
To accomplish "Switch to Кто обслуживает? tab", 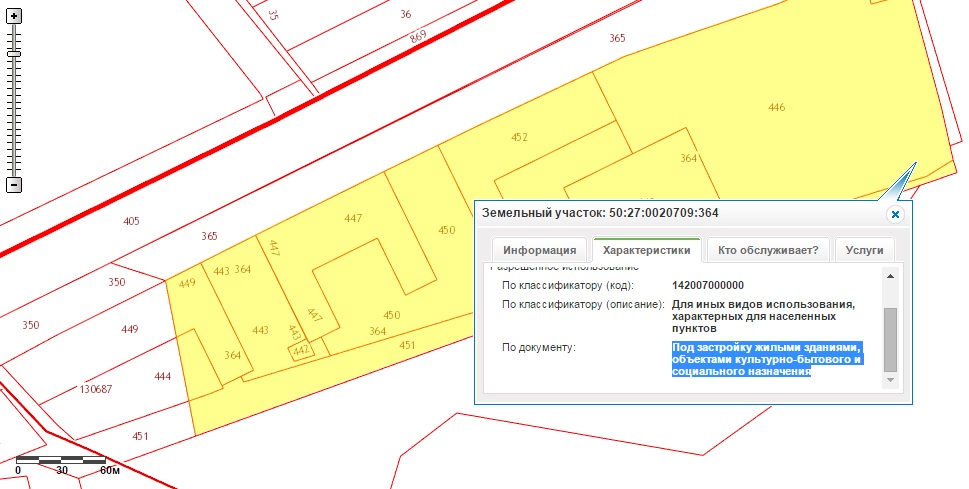I will click(x=767, y=250).
